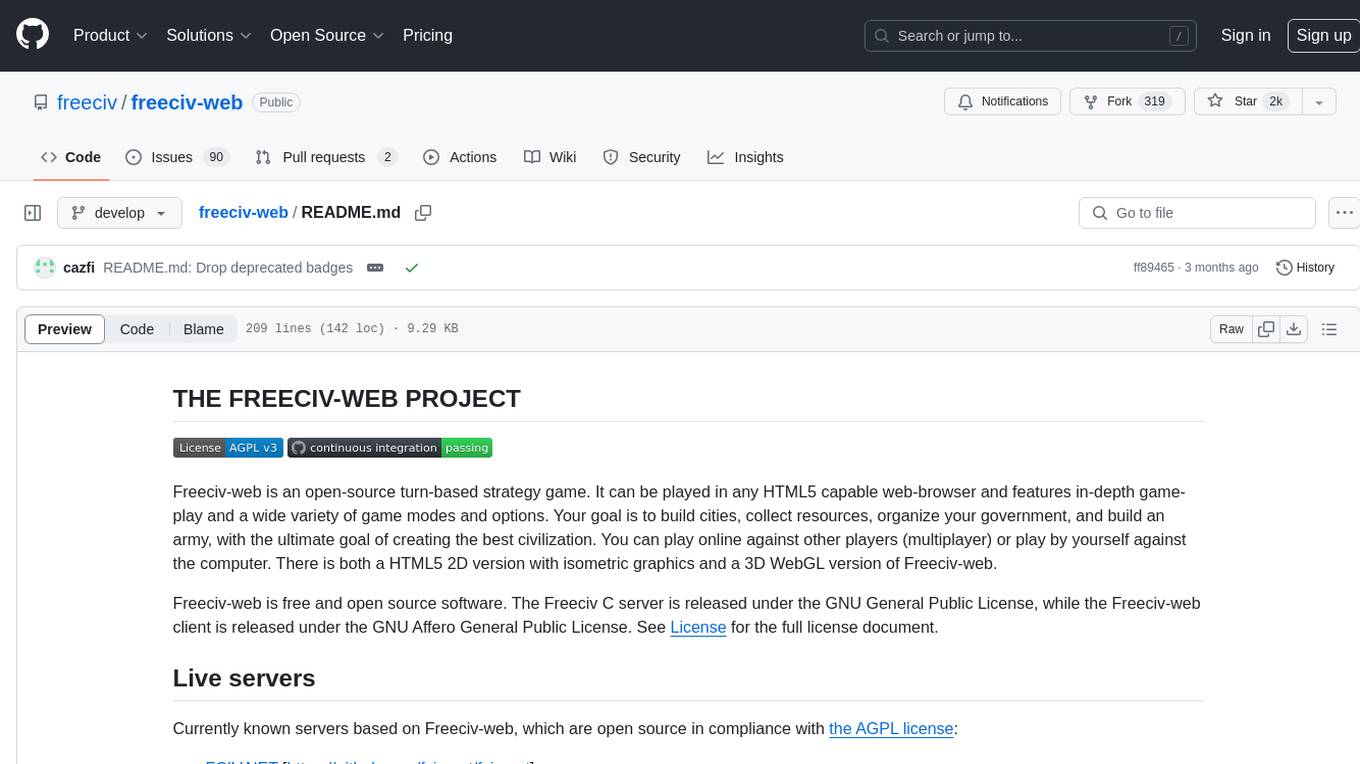Expand the Solutions menu

pos(209,35)
